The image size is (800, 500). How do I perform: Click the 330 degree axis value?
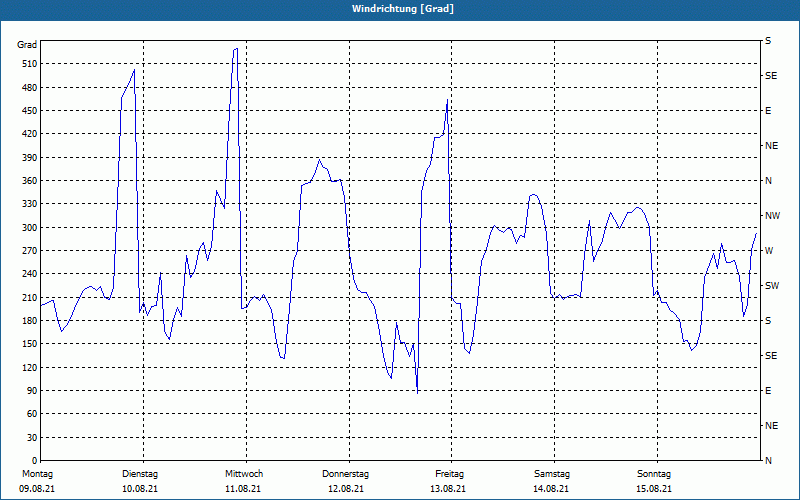[30, 204]
